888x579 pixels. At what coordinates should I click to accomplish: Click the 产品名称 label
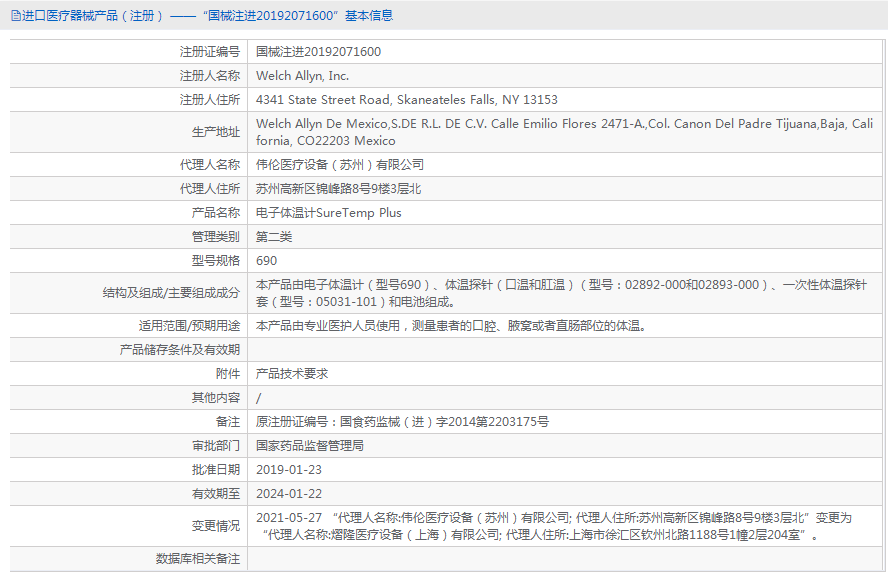coord(216,213)
